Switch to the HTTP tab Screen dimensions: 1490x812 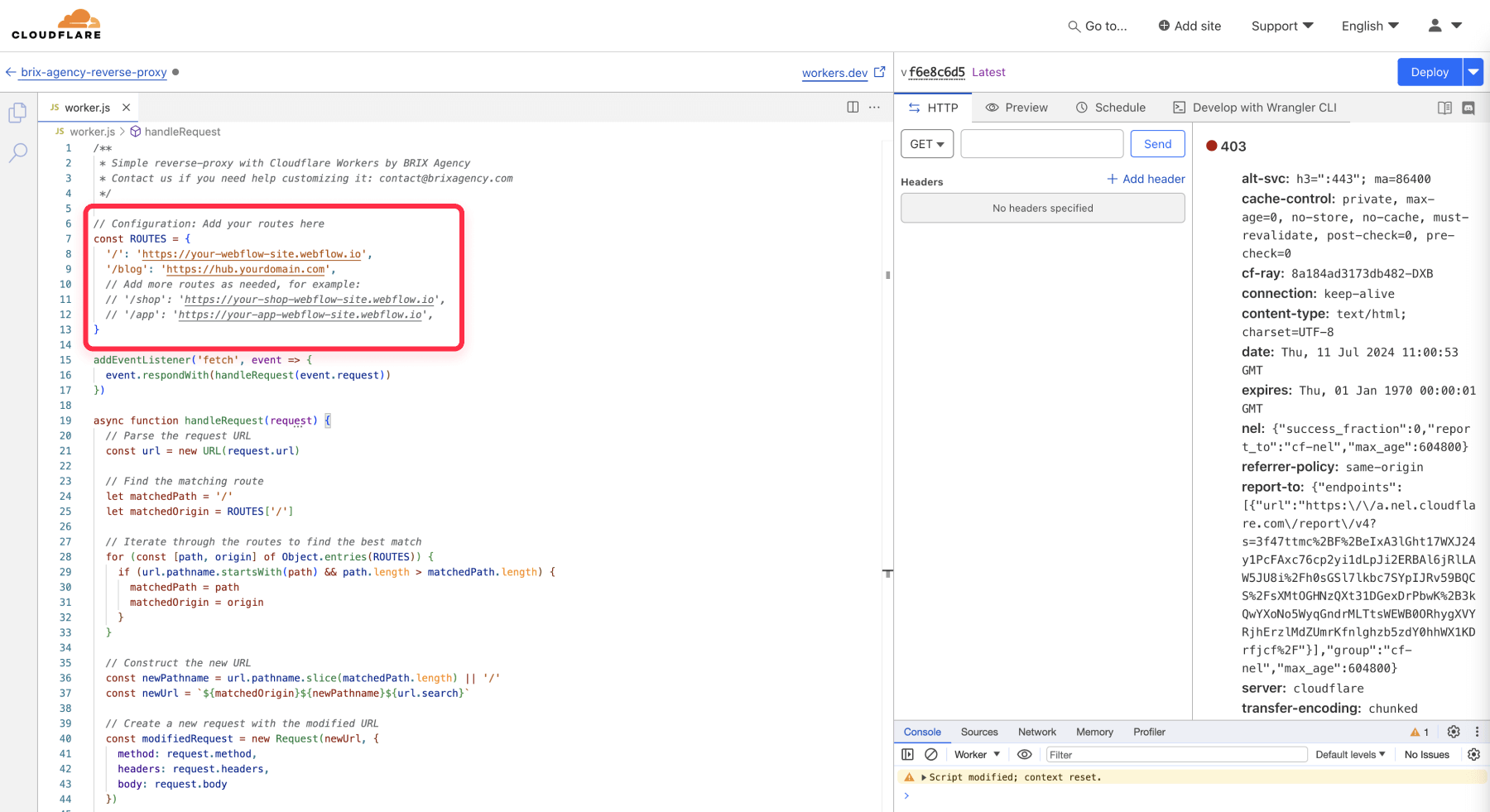pyautogui.click(x=933, y=108)
